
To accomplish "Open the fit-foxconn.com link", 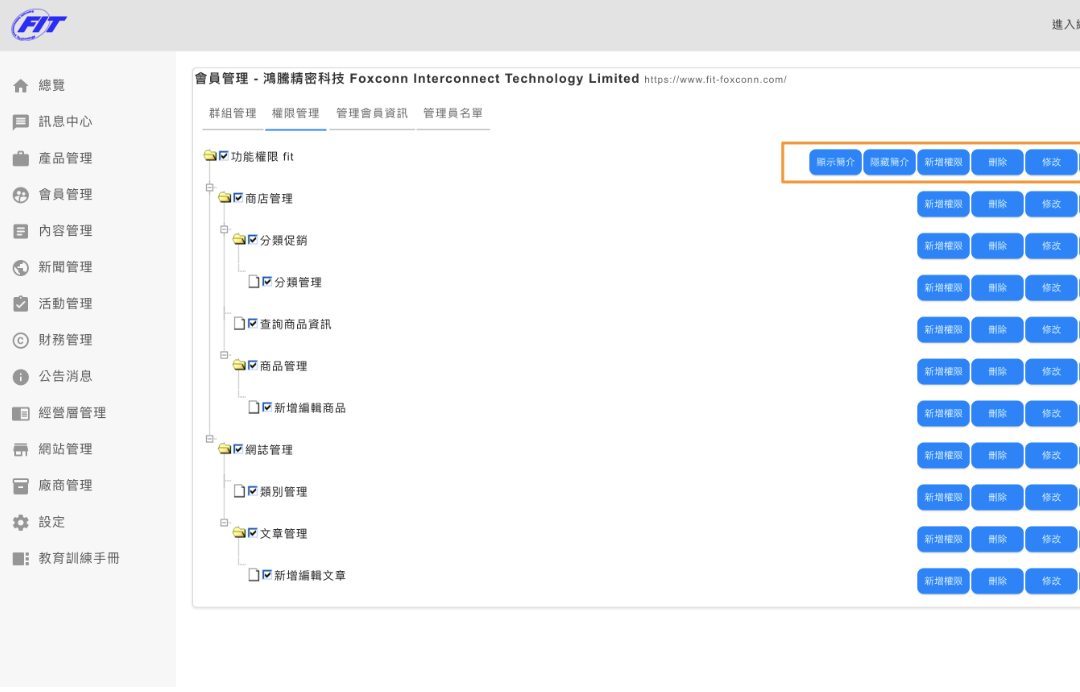I will pyautogui.click(x=715, y=80).
